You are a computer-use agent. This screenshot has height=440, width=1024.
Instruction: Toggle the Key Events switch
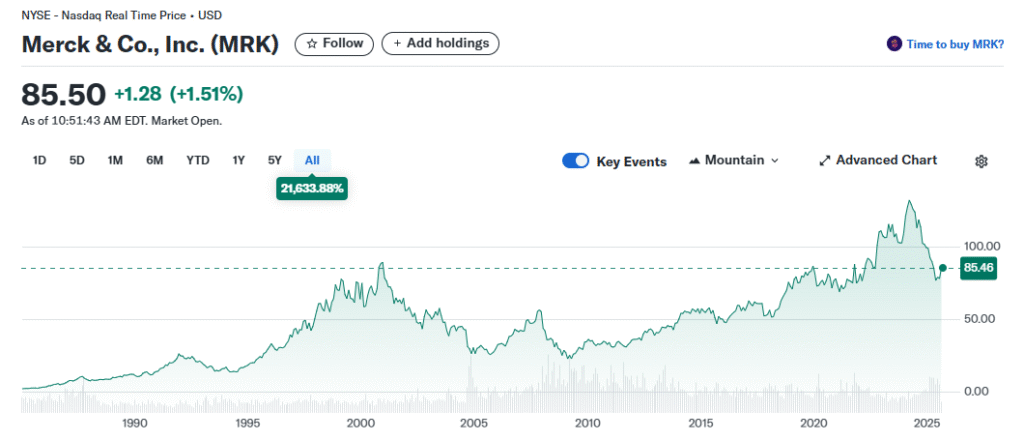(576, 161)
